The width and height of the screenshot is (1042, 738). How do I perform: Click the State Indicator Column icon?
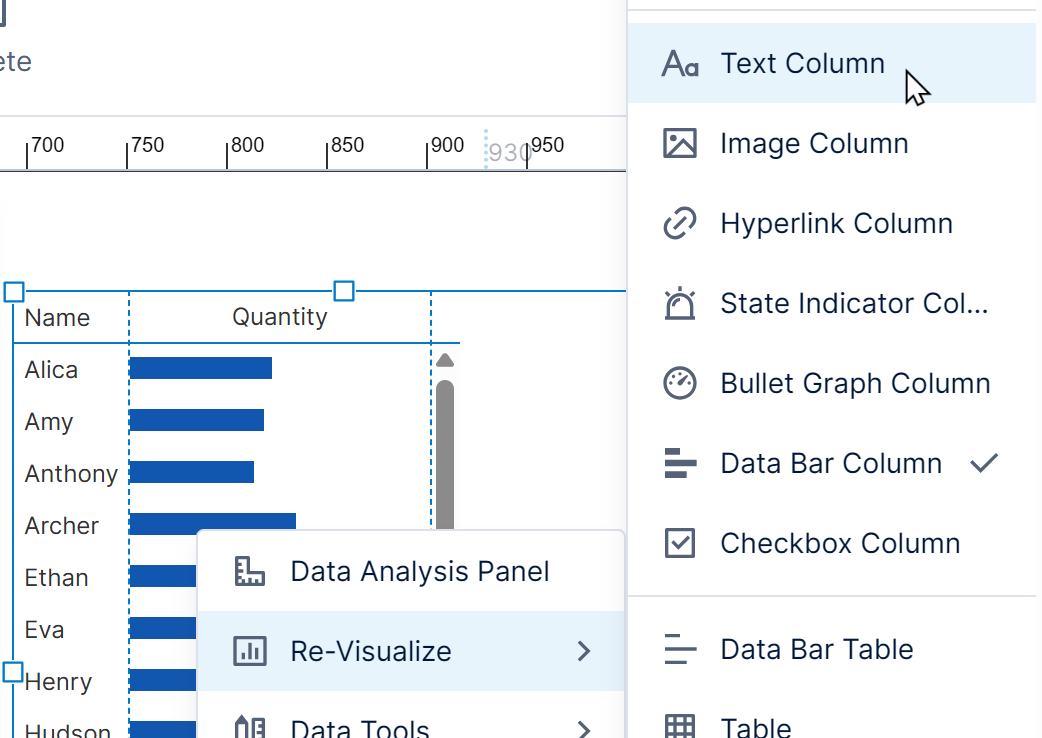pyautogui.click(x=681, y=303)
